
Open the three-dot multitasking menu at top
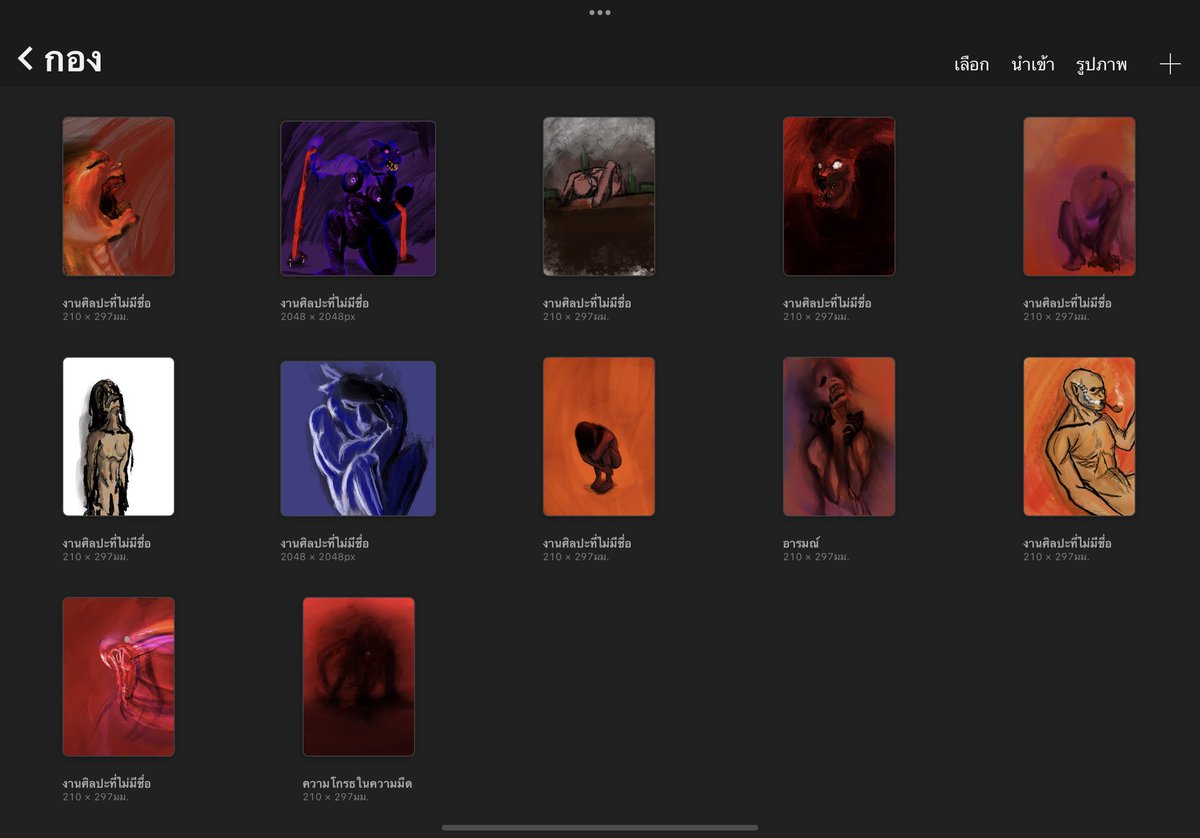coord(600,13)
